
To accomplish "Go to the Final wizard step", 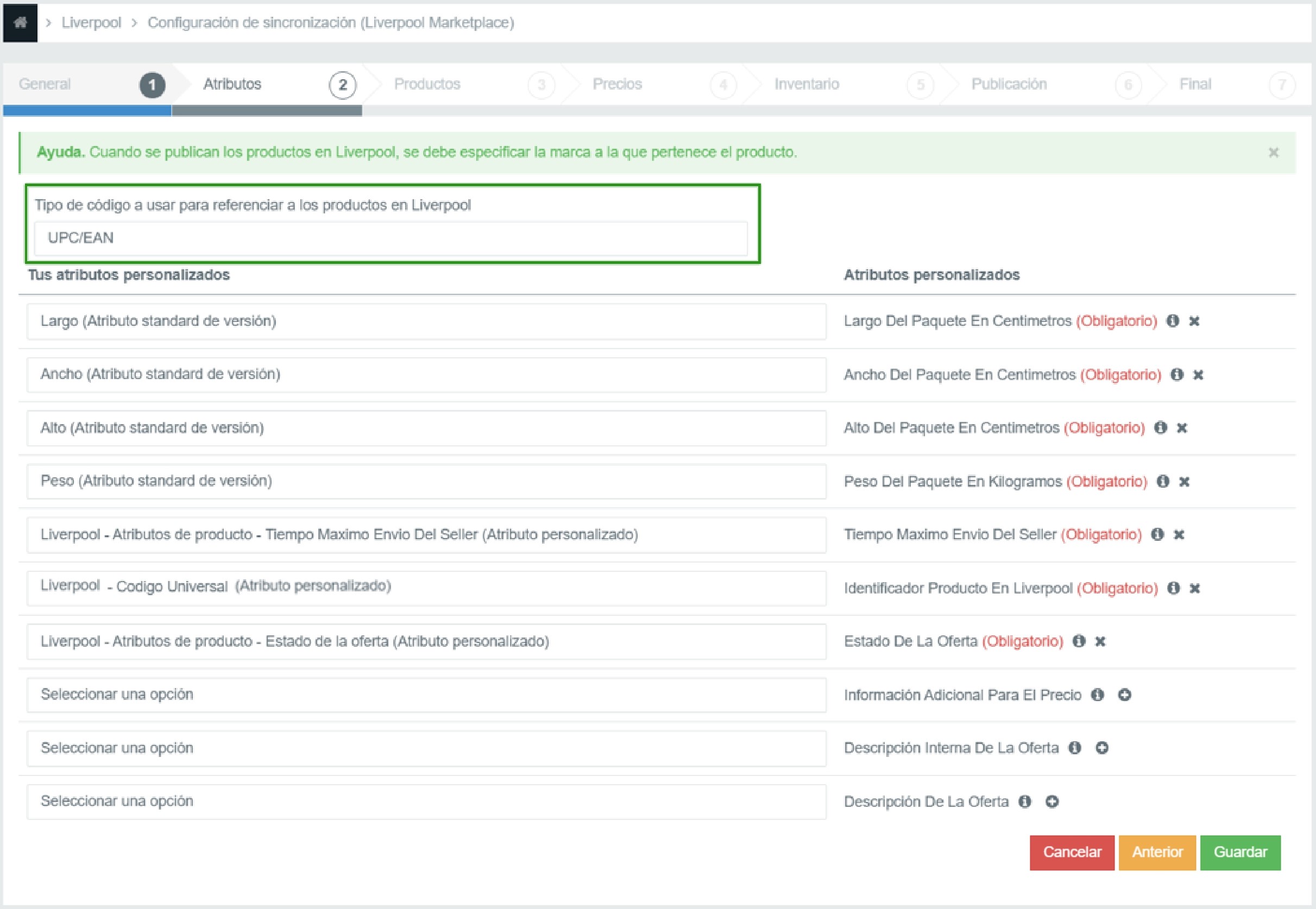I will coord(1231,84).
